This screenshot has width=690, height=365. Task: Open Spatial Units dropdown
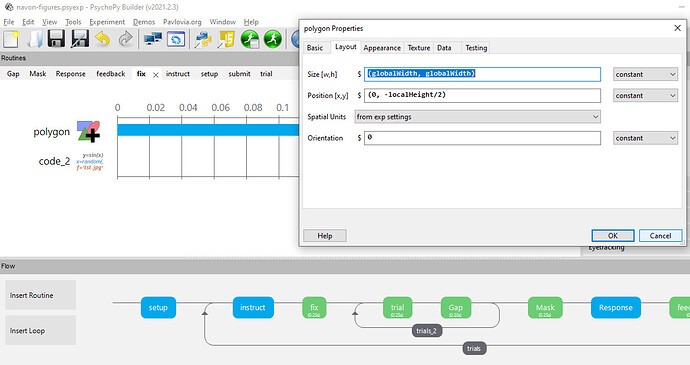477,117
